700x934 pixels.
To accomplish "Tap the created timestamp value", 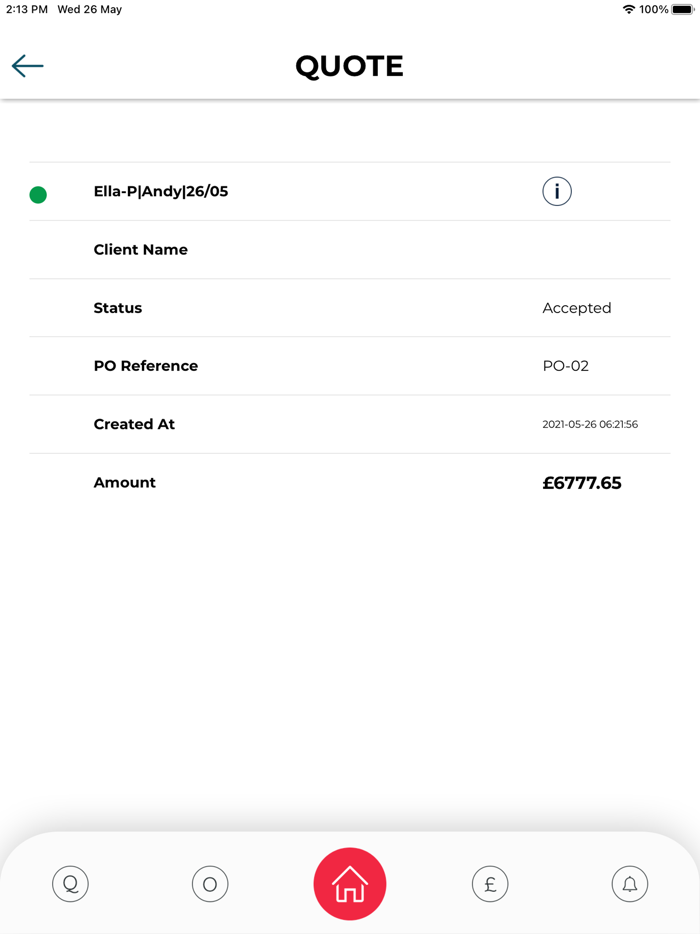I will (590, 424).
